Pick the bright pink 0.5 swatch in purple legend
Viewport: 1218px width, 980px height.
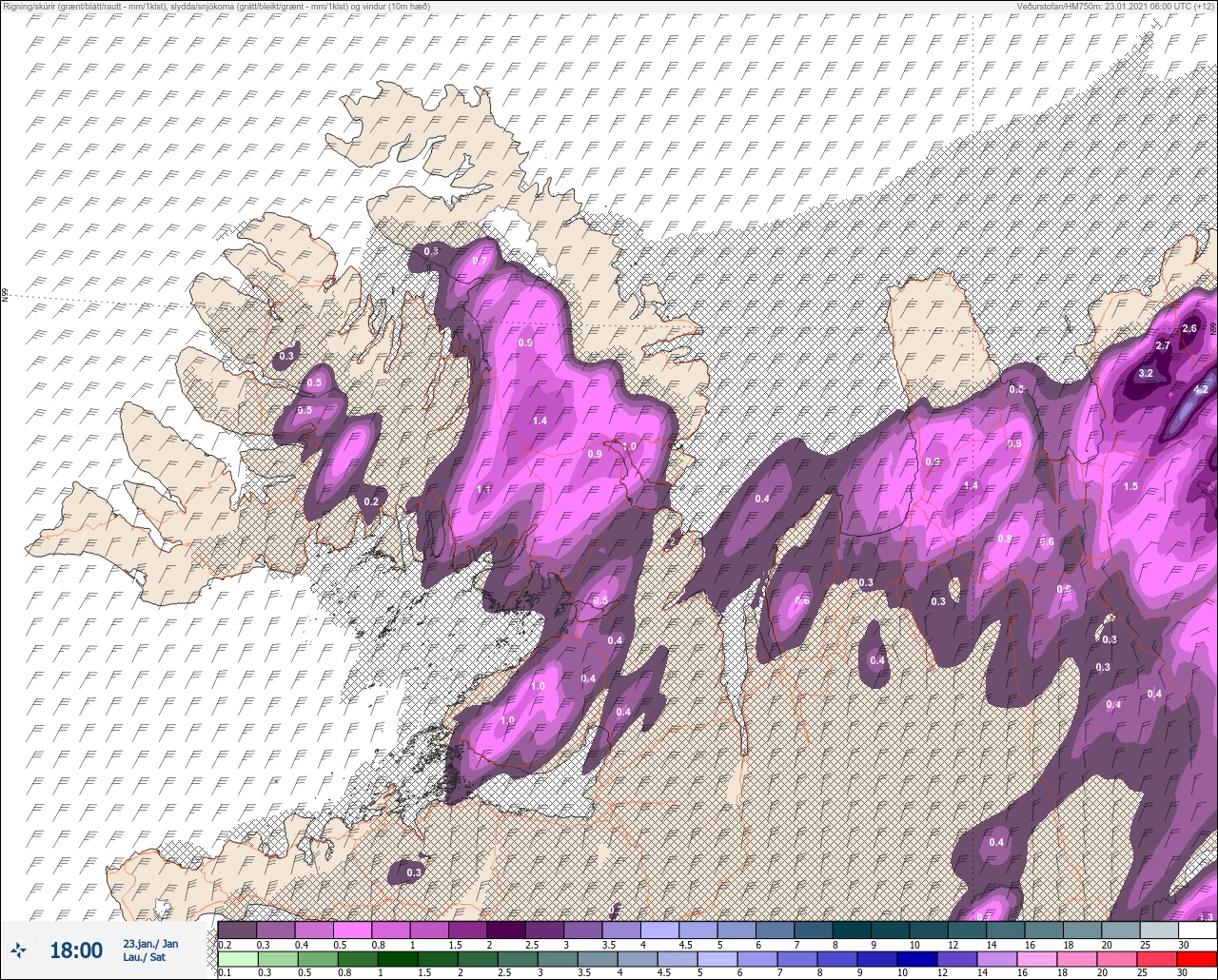click(352, 930)
